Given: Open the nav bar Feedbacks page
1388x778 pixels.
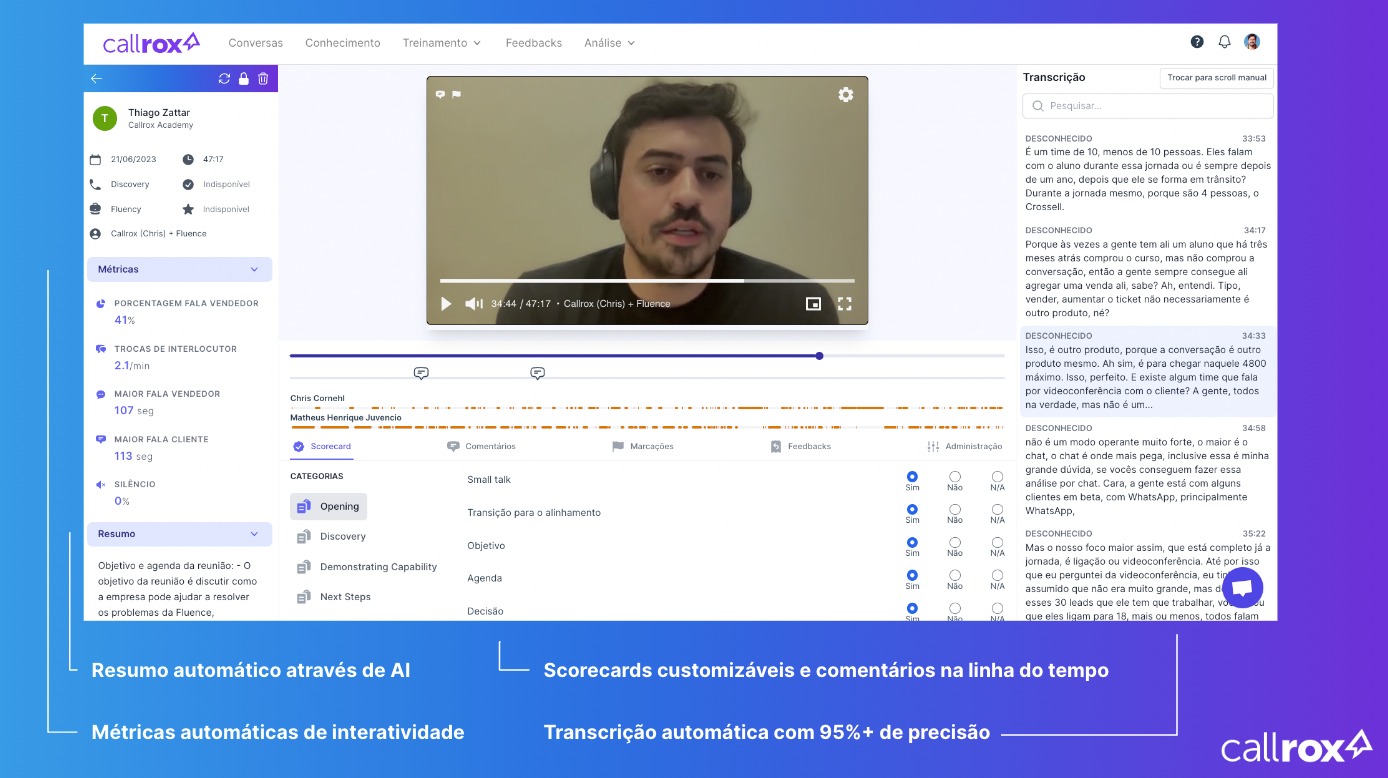Looking at the screenshot, I should [x=533, y=43].
